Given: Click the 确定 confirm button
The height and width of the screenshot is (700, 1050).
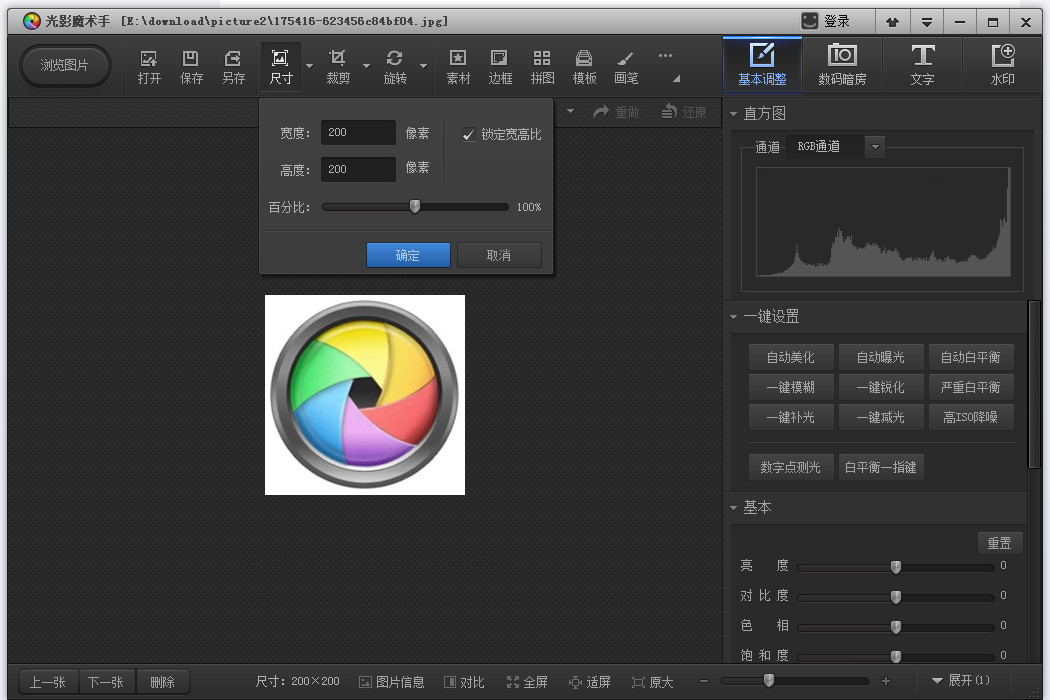Looking at the screenshot, I should pos(408,255).
